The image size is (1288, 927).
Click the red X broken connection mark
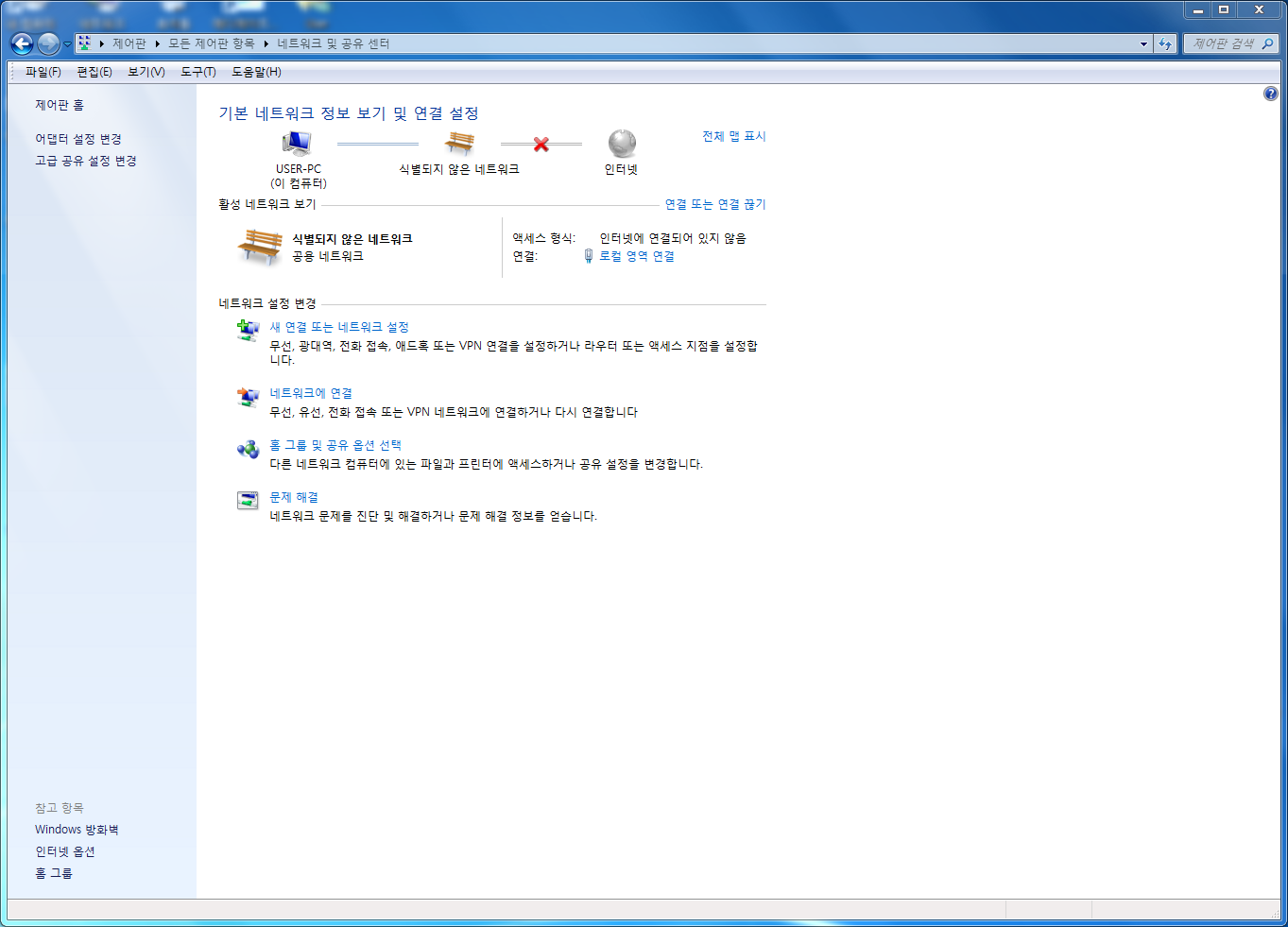pos(541,145)
